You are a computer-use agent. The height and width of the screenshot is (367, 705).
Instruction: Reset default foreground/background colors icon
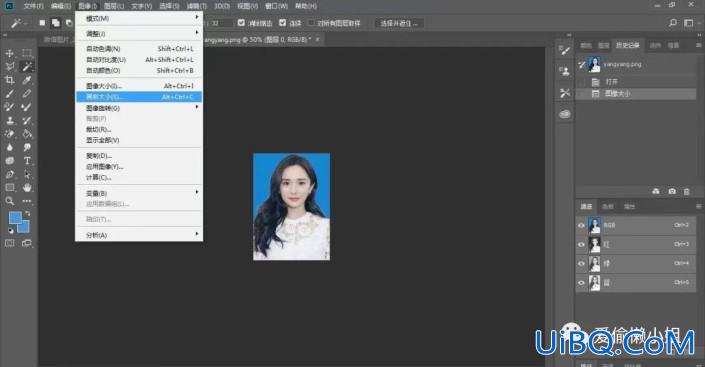(x=11, y=231)
